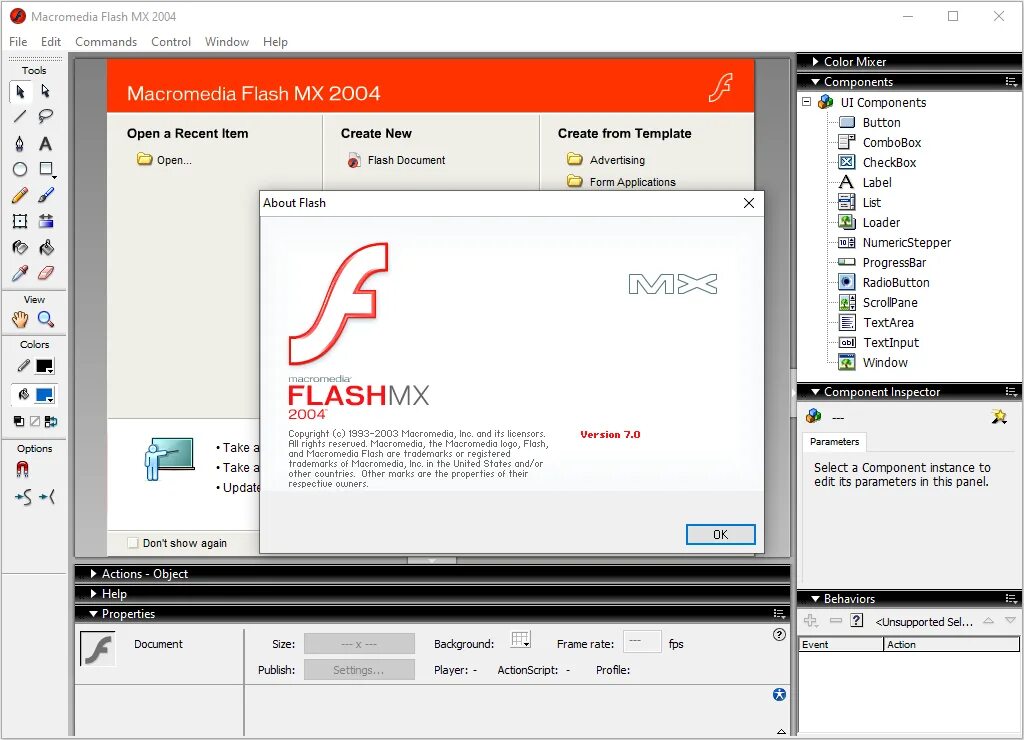Screen dimensions: 1024x740
Task: Collapse the Component Inspector panel
Action: point(815,392)
